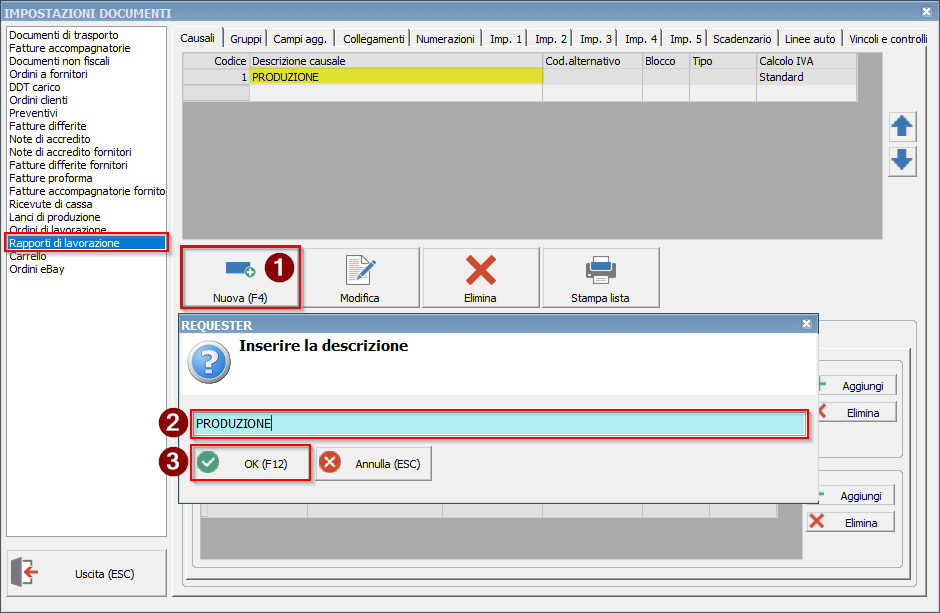Viewport: 940px width, 613px height.
Task: Click the description text field containing PRODUZIONE
Action: point(500,424)
